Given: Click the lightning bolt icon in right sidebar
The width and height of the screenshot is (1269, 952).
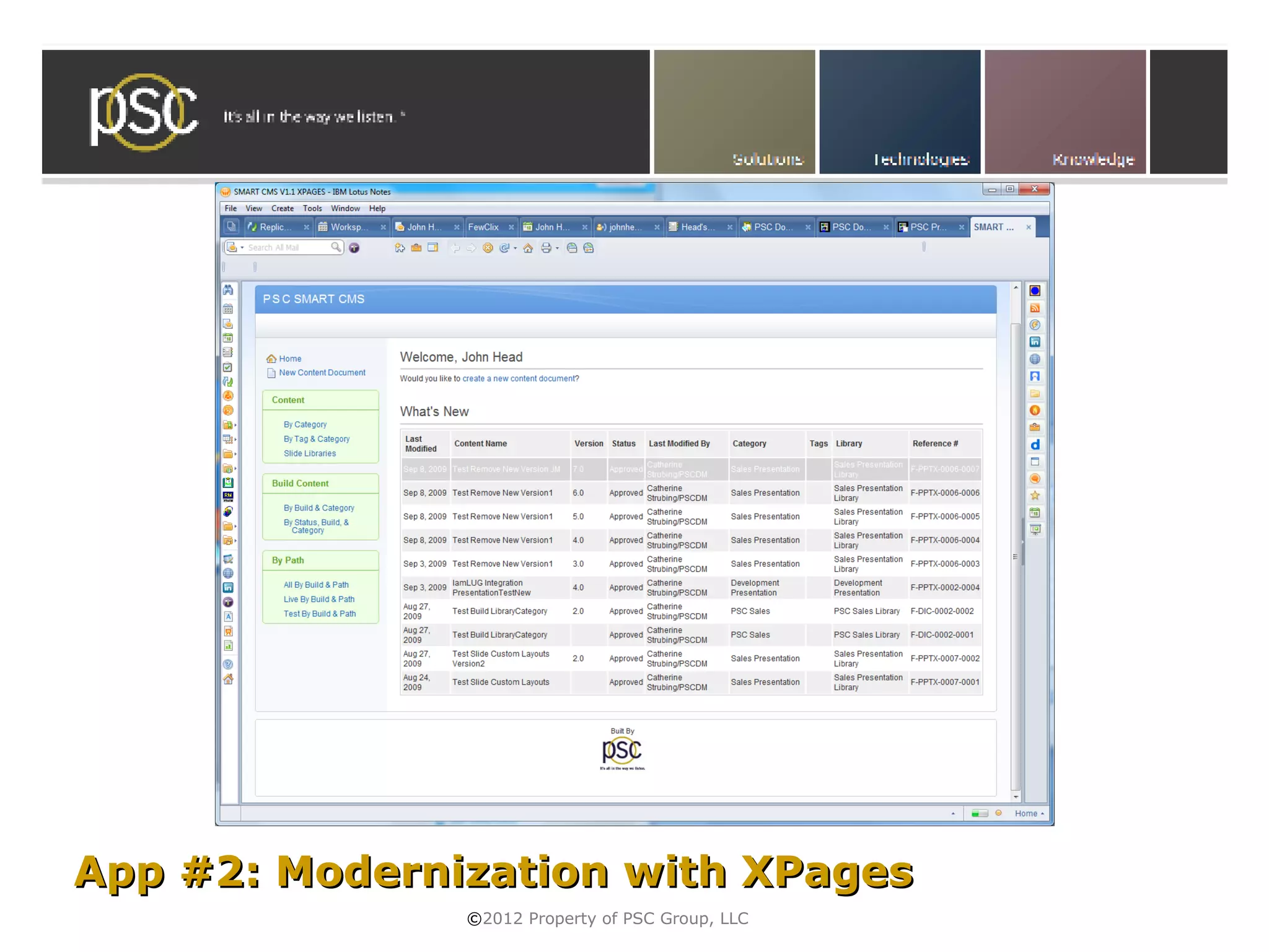Looking at the screenshot, I should pyautogui.click(x=1035, y=325).
